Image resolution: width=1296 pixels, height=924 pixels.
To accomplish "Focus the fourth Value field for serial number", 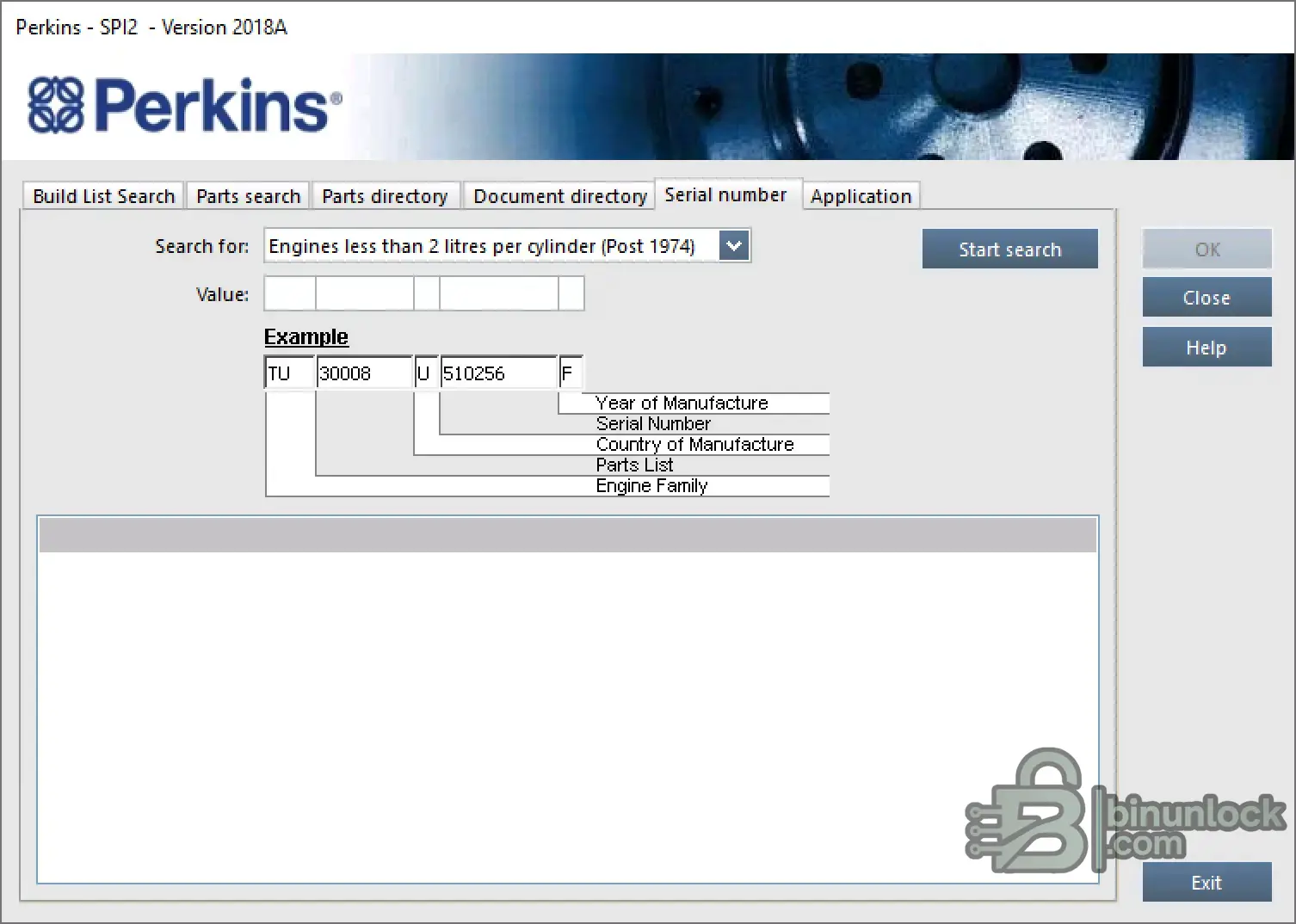I will 499,293.
